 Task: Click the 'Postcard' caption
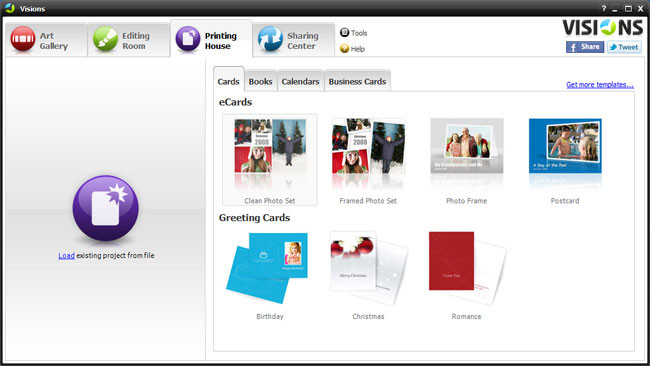point(565,201)
